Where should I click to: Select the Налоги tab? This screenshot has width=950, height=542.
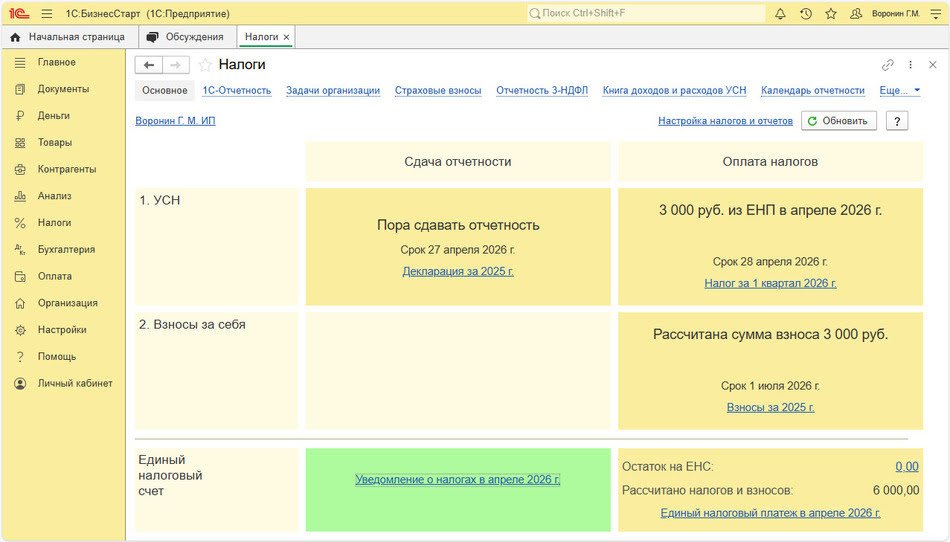261,37
